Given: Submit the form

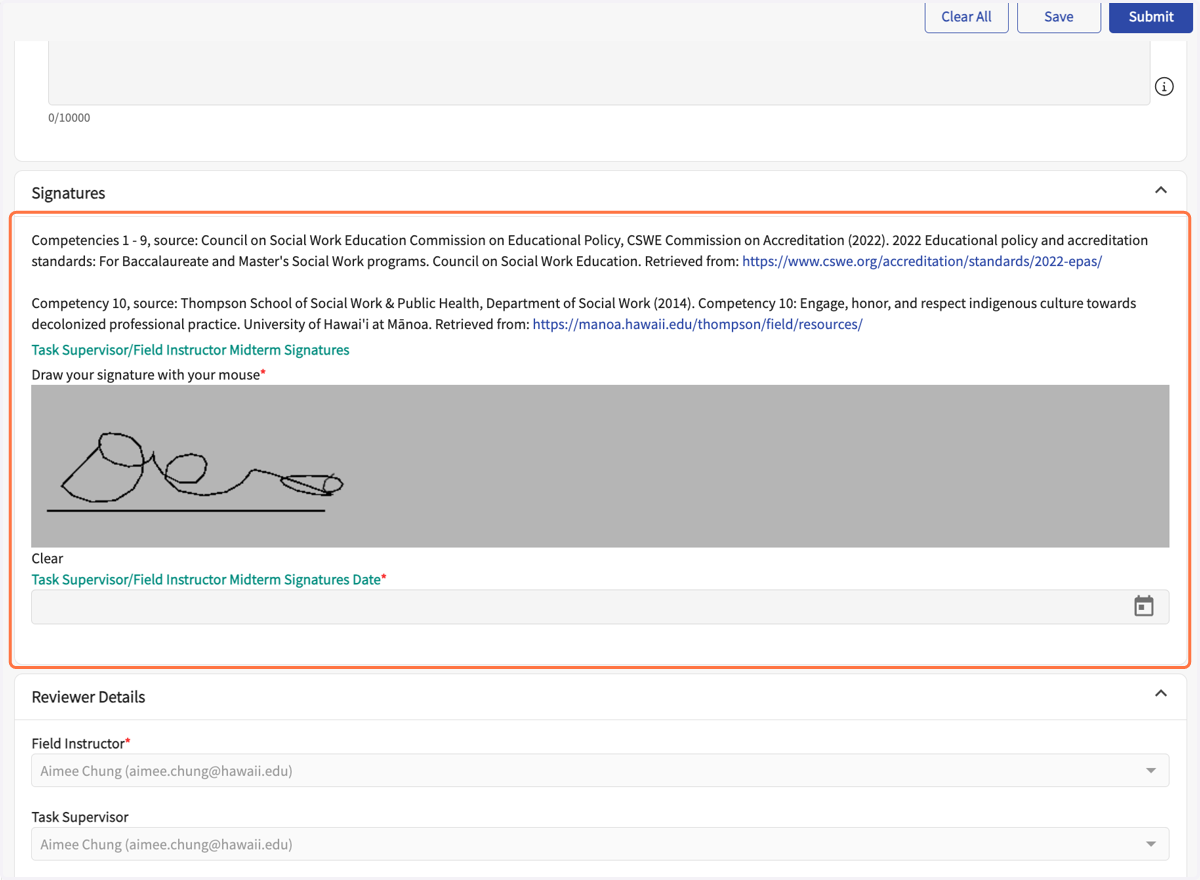Looking at the screenshot, I should point(1151,16).
